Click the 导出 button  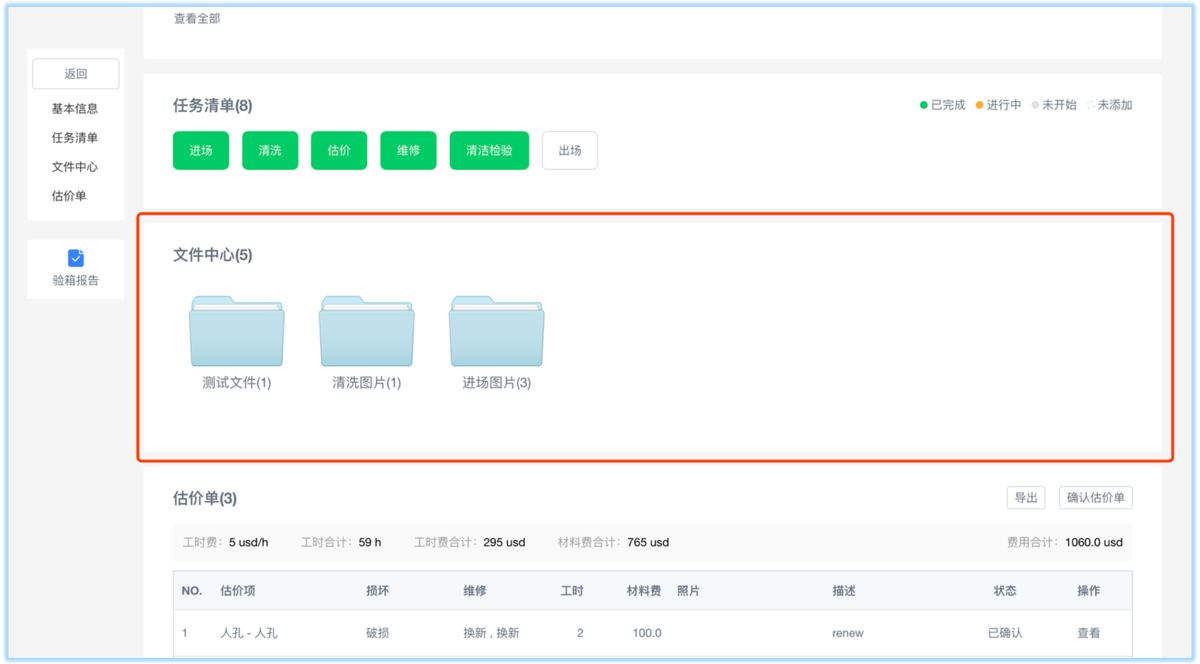[1026, 497]
